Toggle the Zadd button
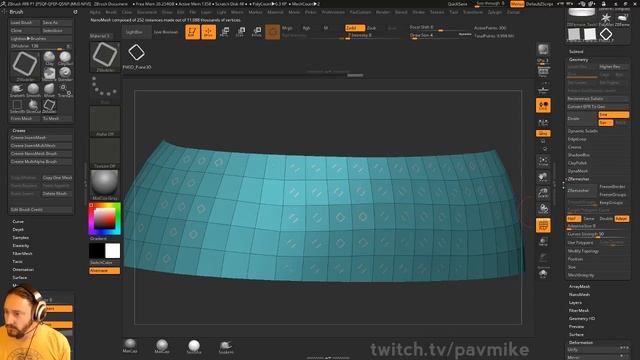Screen dimensions: 640x360 (355, 28)
